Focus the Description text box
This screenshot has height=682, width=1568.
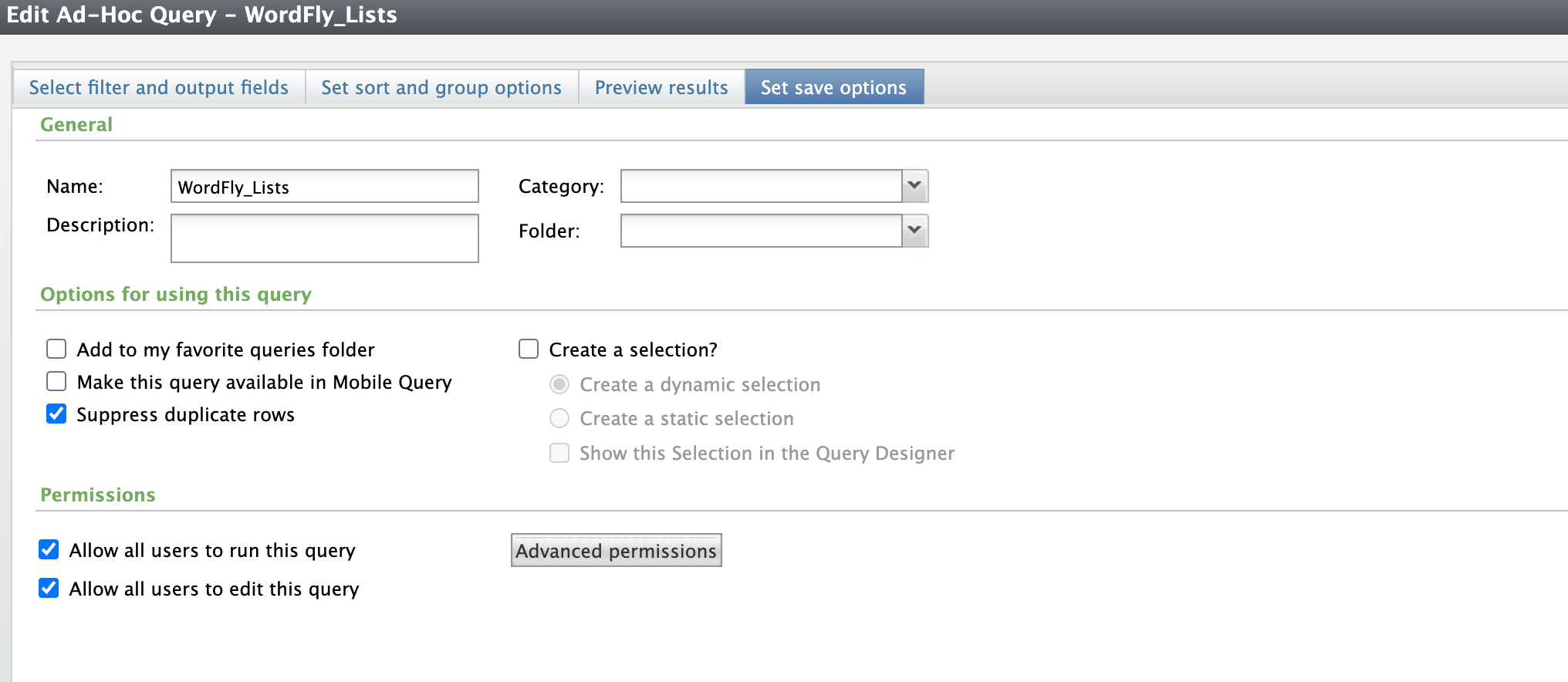coord(325,238)
